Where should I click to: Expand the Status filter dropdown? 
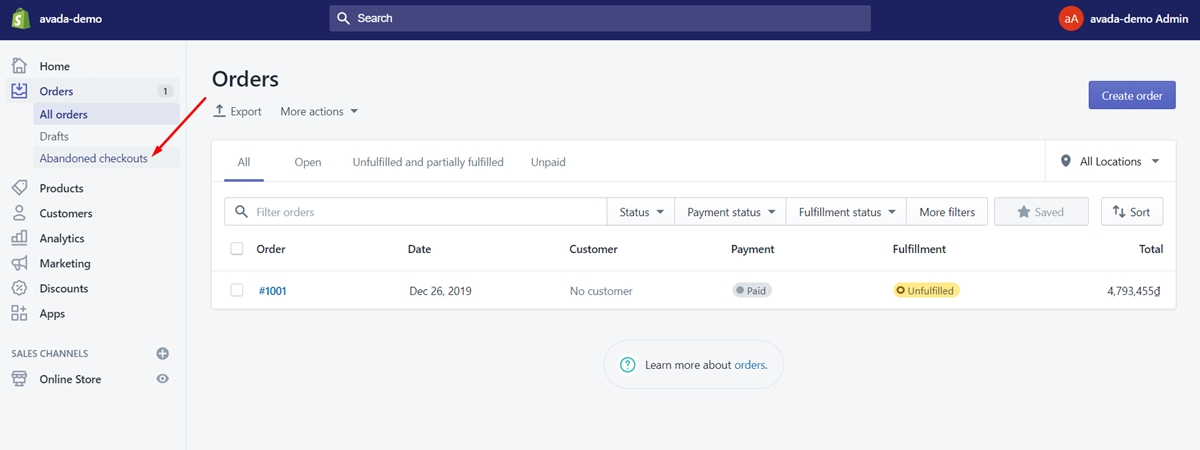[x=641, y=212]
